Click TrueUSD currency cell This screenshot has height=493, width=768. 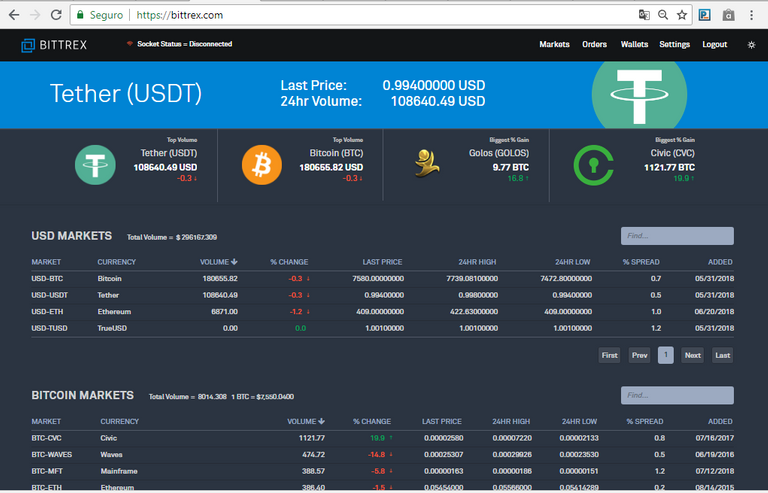112,328
